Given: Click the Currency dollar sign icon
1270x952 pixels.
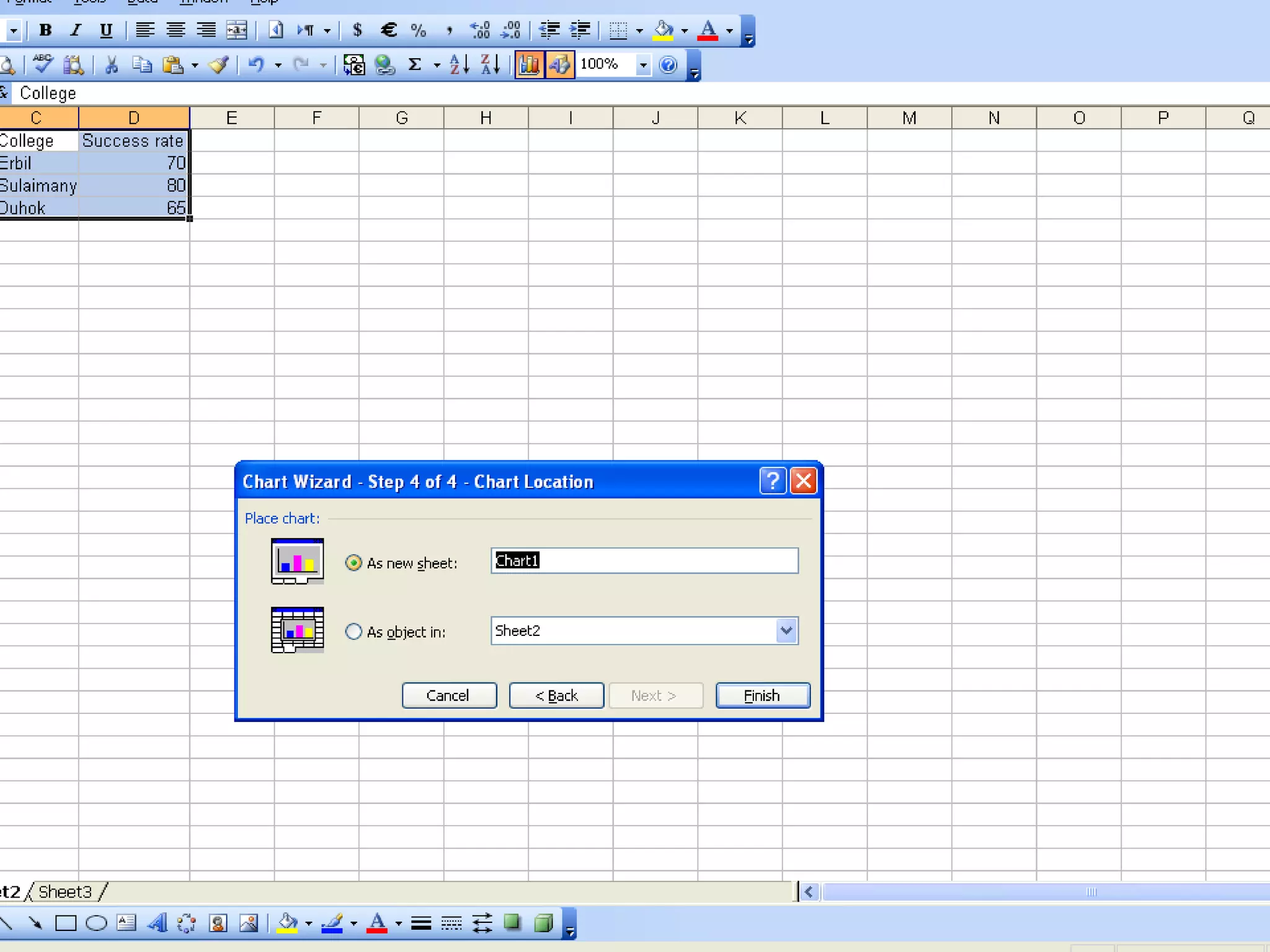Looking at the screenshot, I should [x=357, y=30].
